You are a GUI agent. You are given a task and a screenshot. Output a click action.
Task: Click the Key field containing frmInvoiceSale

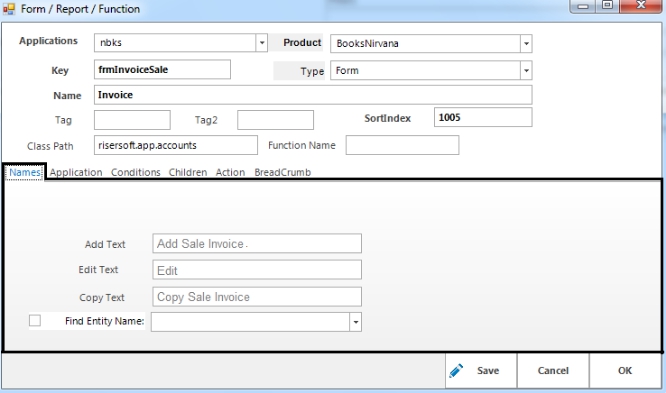[x=162, y=69]
